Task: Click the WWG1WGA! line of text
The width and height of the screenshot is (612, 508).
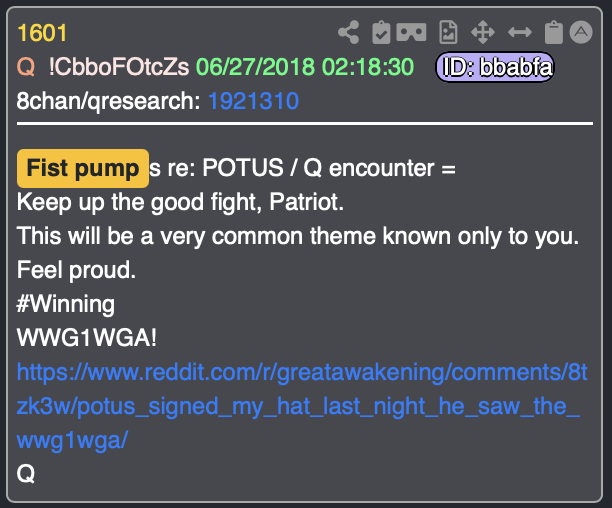Action: point(87,337)
